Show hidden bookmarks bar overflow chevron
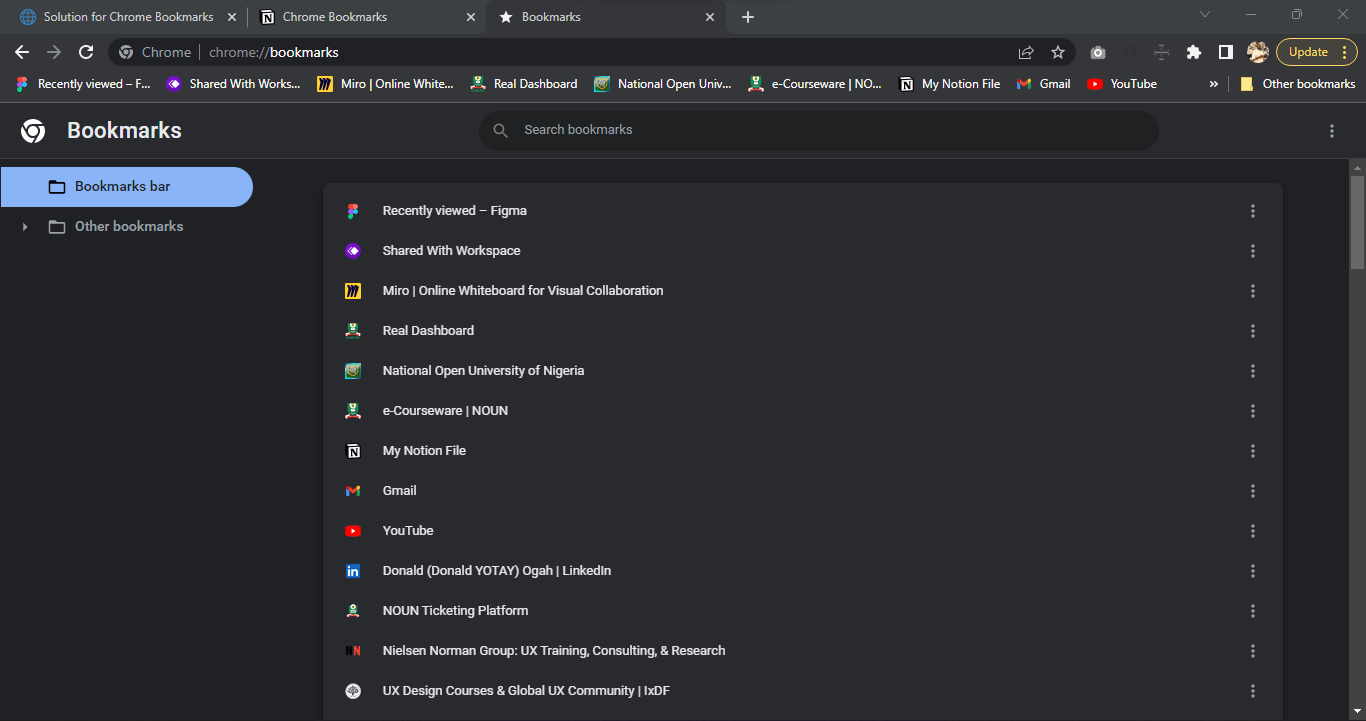1366x721 pixels. point(1214,84)
